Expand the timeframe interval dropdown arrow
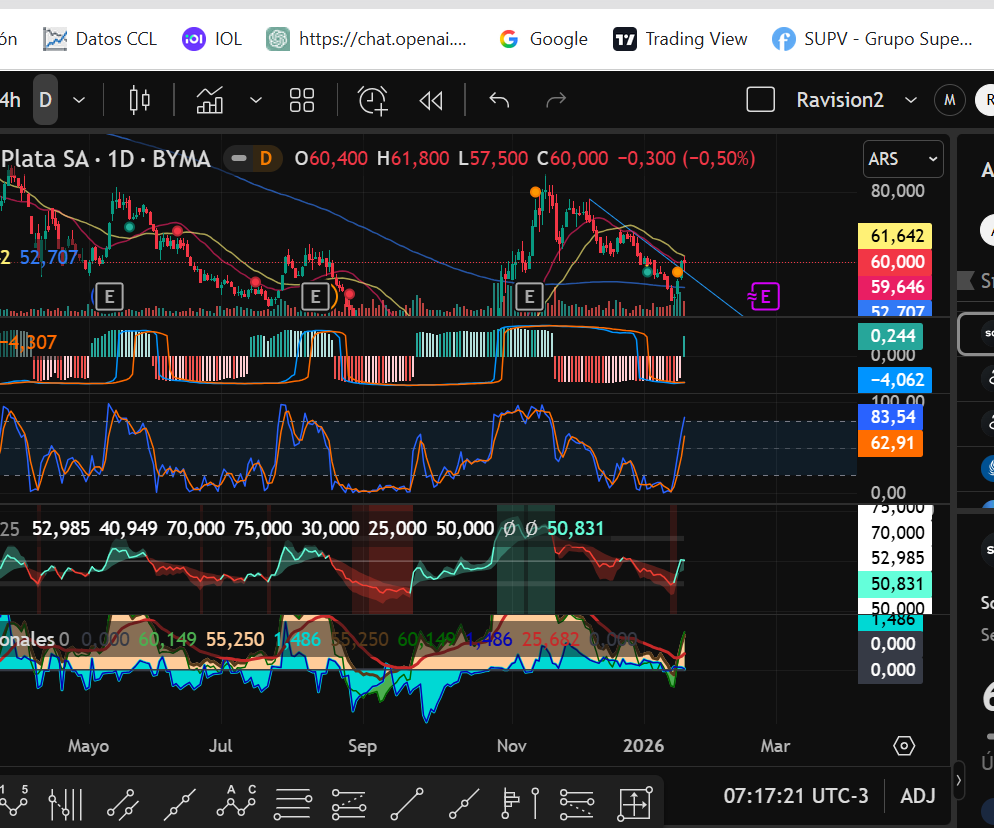Screen dimensions: 994x828 [x=79, y=100]
